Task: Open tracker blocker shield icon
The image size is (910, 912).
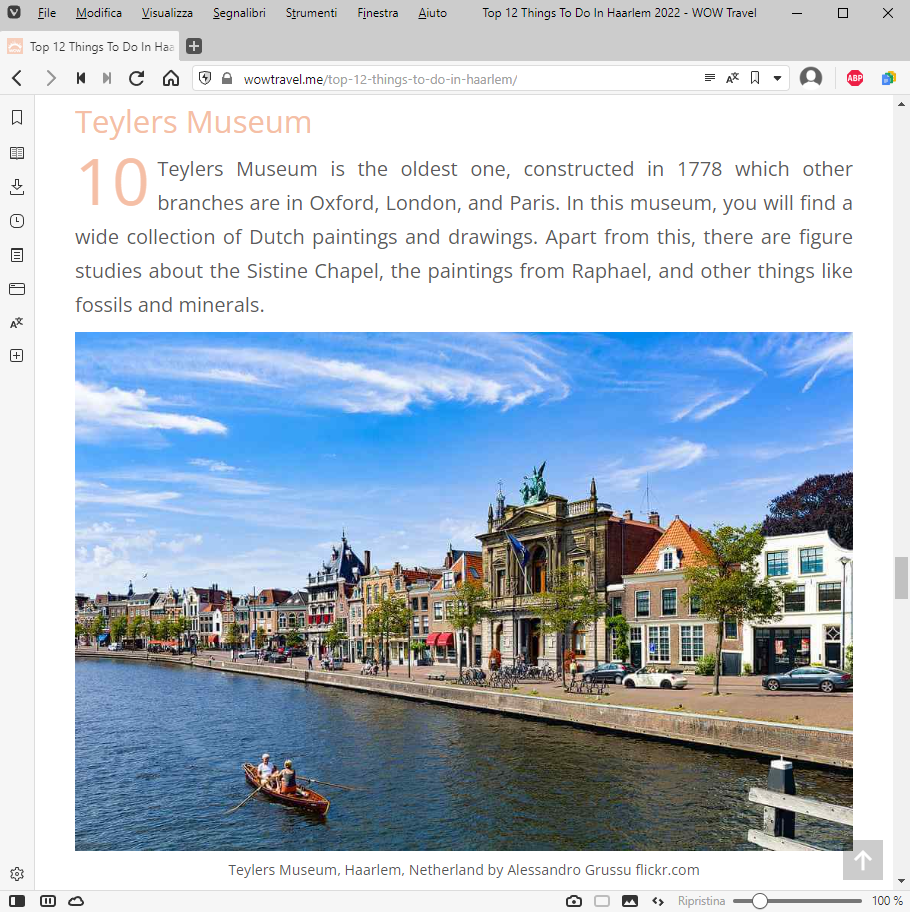Action: (205, 79)
